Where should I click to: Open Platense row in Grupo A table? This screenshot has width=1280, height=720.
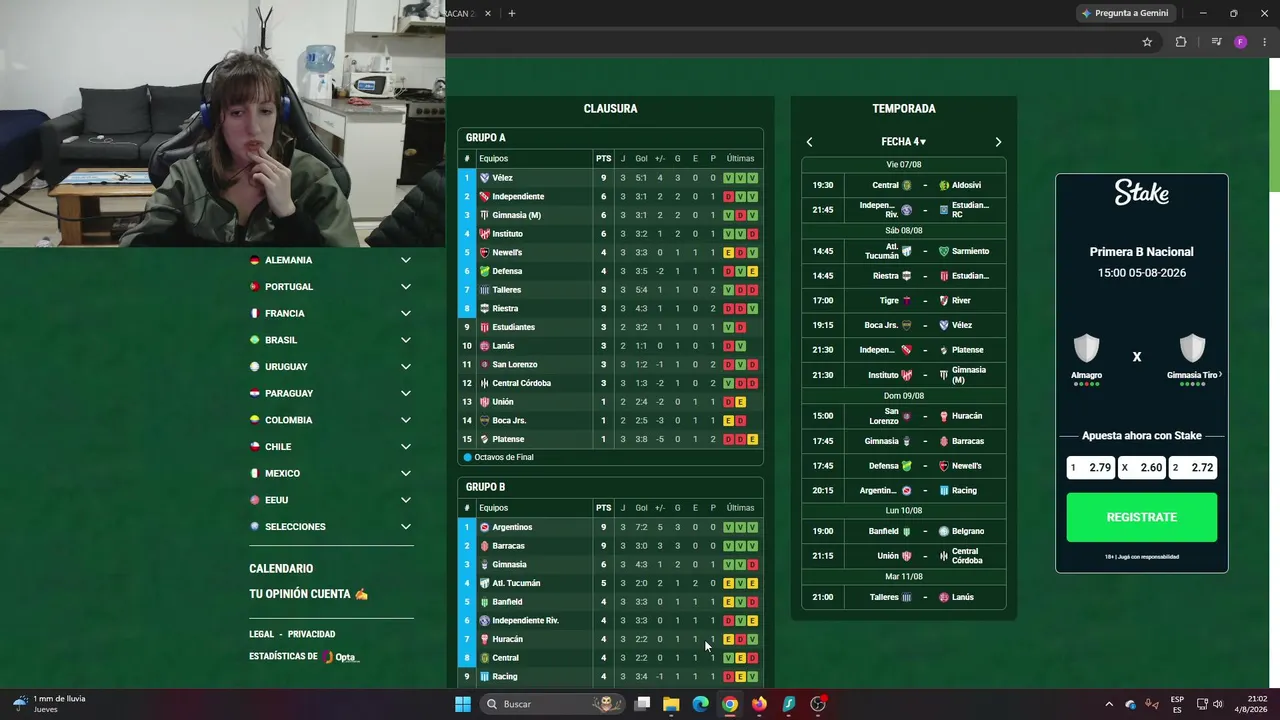(610, 439)
